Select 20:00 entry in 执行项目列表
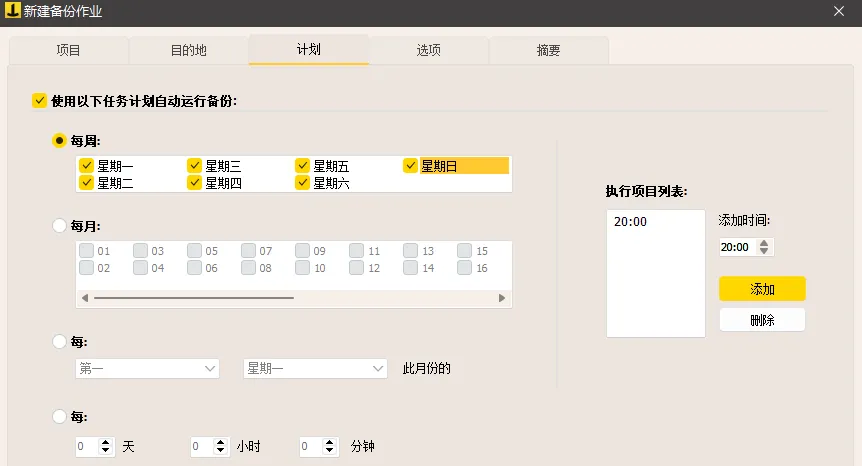This screenshot has width=862, height=466. tap(631, 221)
